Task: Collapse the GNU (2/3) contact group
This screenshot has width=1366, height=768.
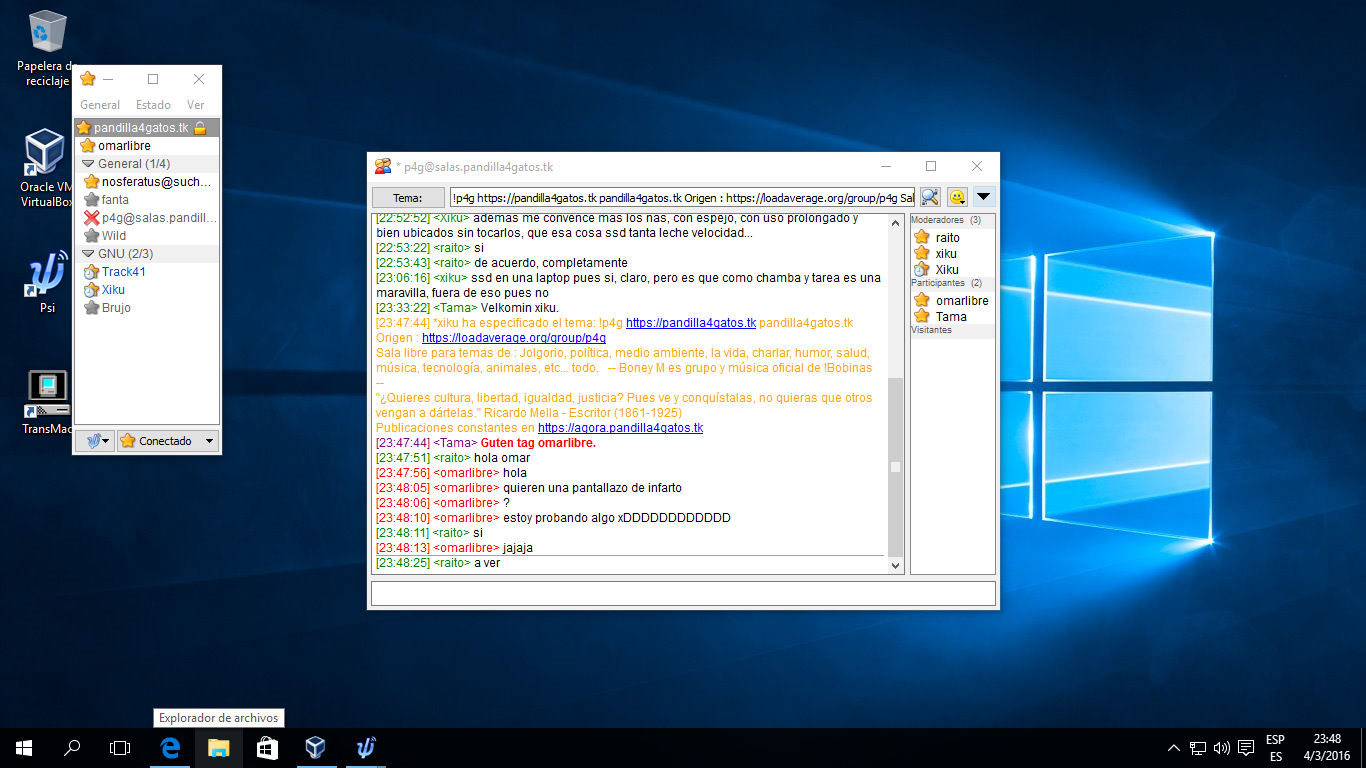Action: pos(88,254)
